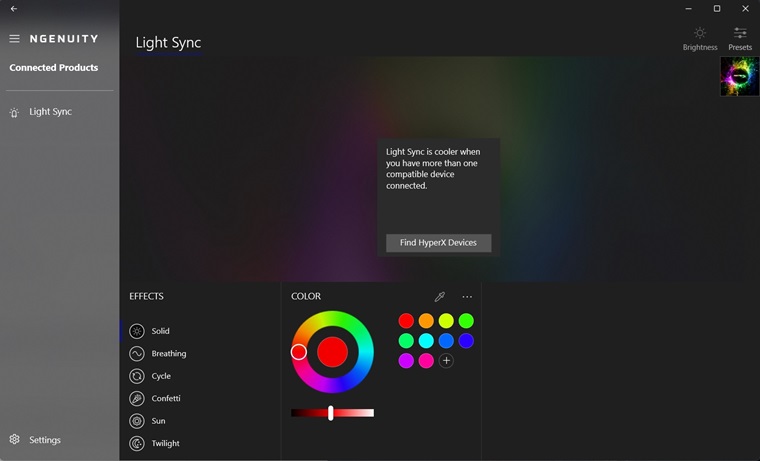
Task: Select the Cycle effect
Action: pyautogui.click(x=161, y=376)
